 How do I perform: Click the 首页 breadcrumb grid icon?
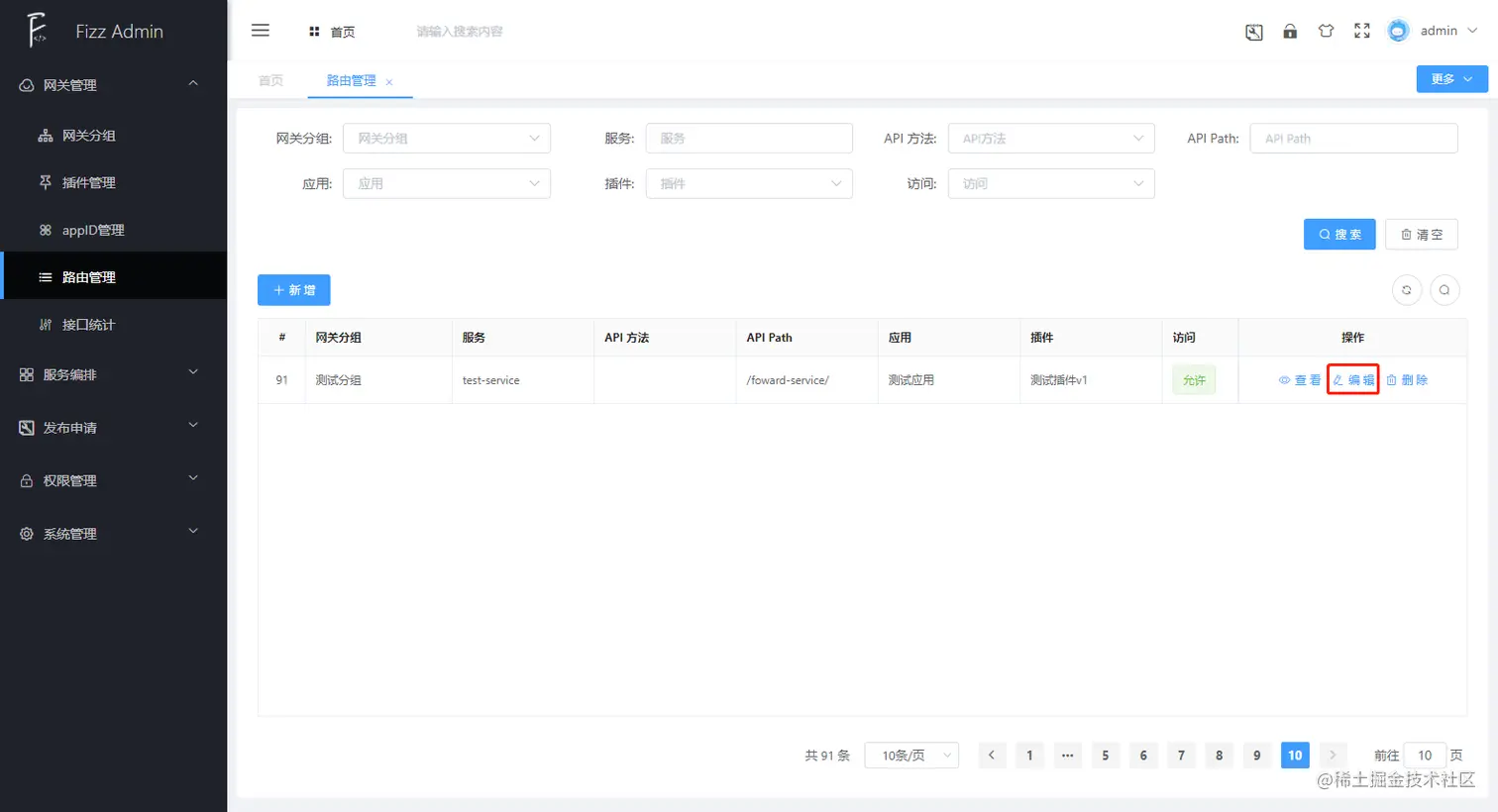pyautogui.click(x=314, y=32)
